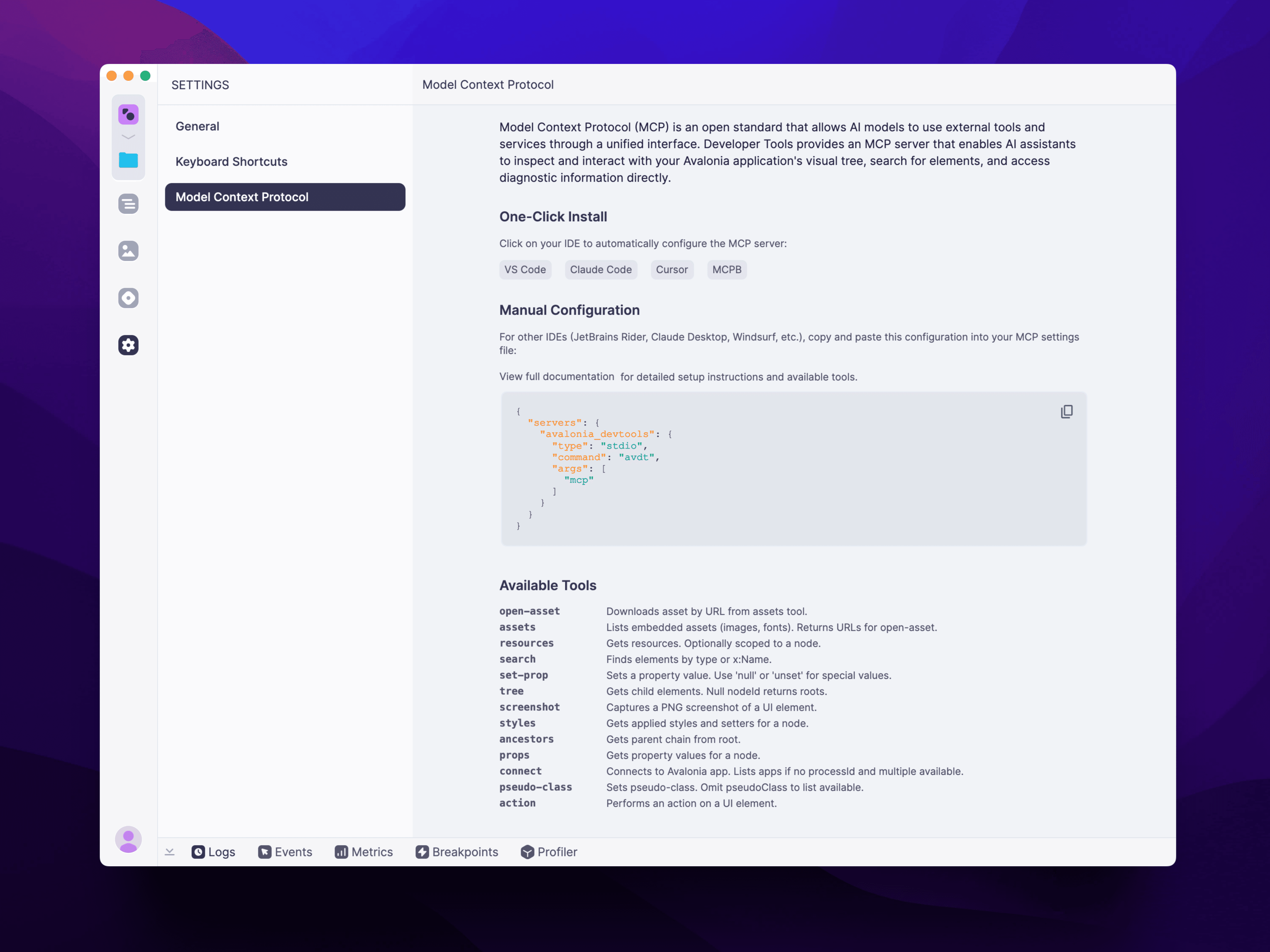This screenshot has height=952, width=1270.
Task: Open the blue folder sidebar icon
Action: (x=128, y=160)
